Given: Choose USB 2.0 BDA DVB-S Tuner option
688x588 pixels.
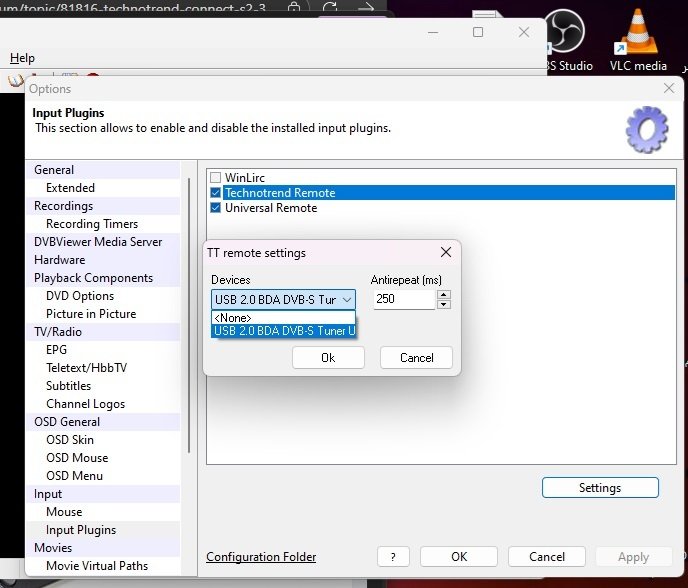Looking at the screenshot, I should click(283, 330).
